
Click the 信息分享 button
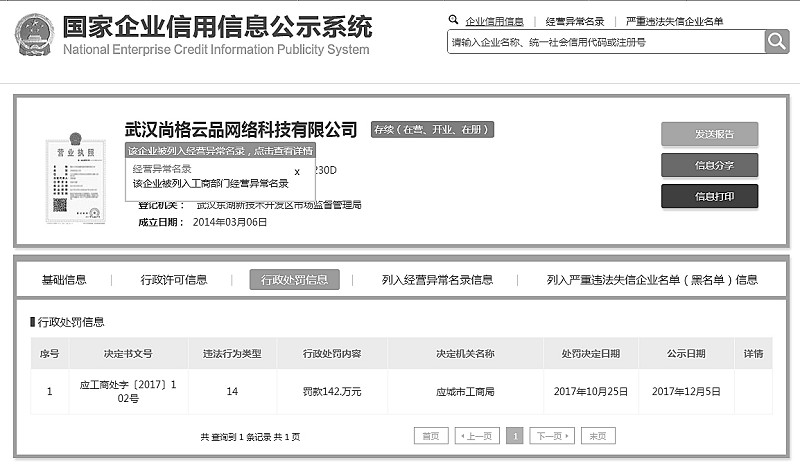709,165
